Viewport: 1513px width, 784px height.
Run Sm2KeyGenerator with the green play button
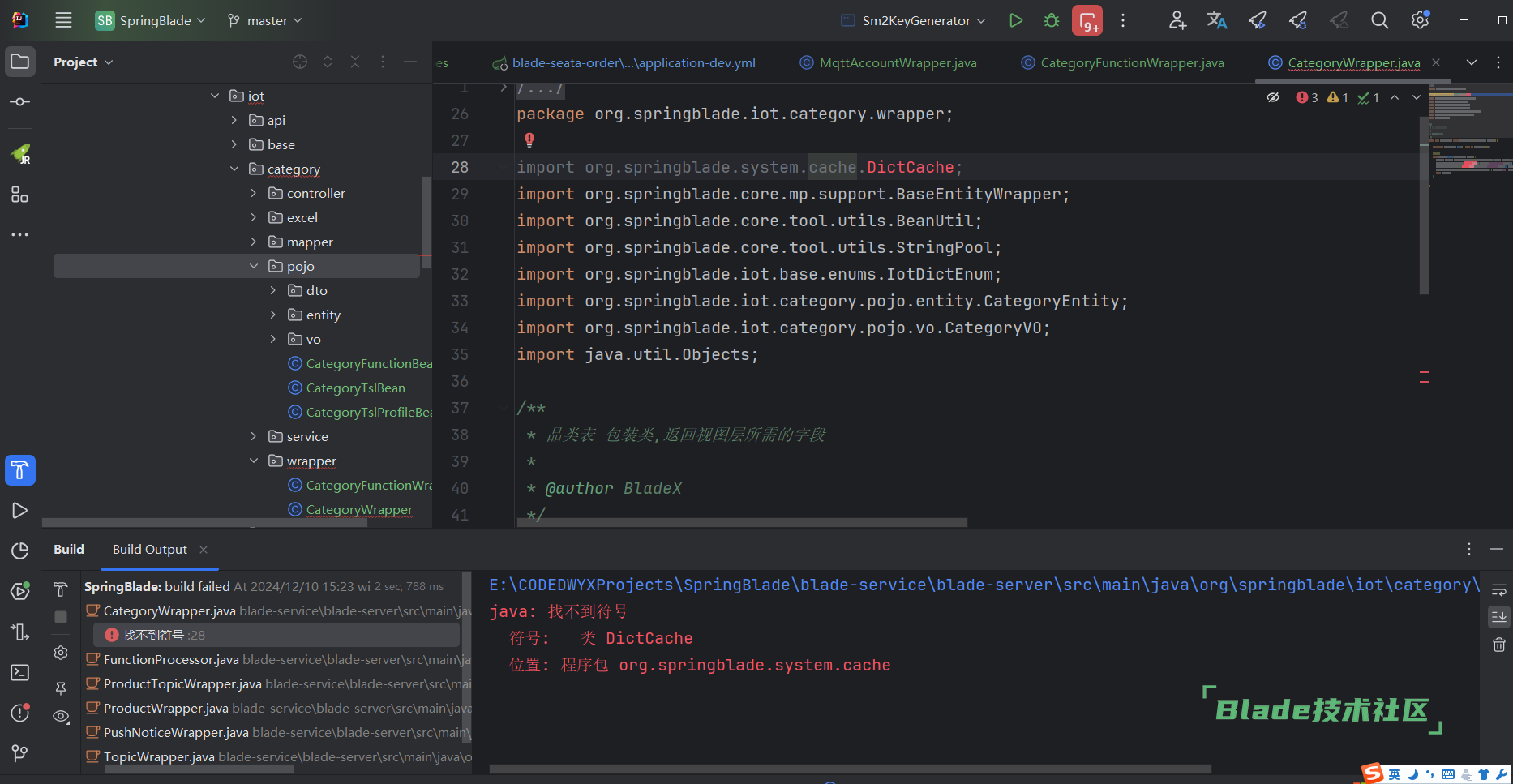tap(1015, 20)
